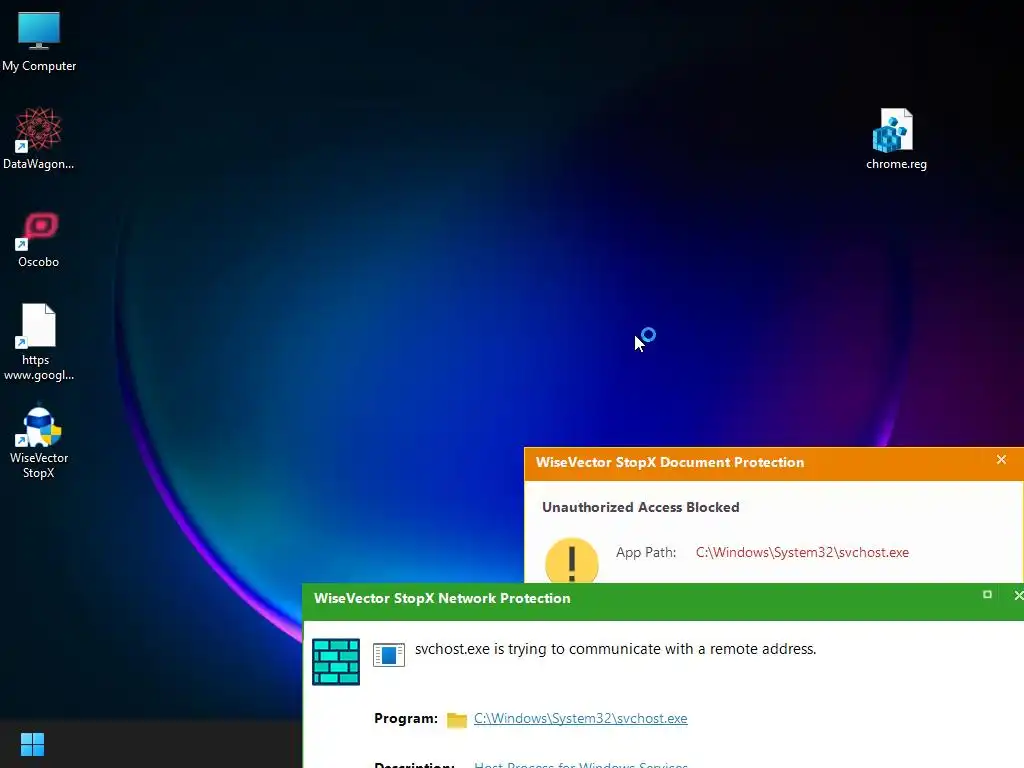Image resolution: width=1024 pixels, height=768 pixels.
Task: Click the red svchost.exe App Path text
Action: click(x=802, y=552)
